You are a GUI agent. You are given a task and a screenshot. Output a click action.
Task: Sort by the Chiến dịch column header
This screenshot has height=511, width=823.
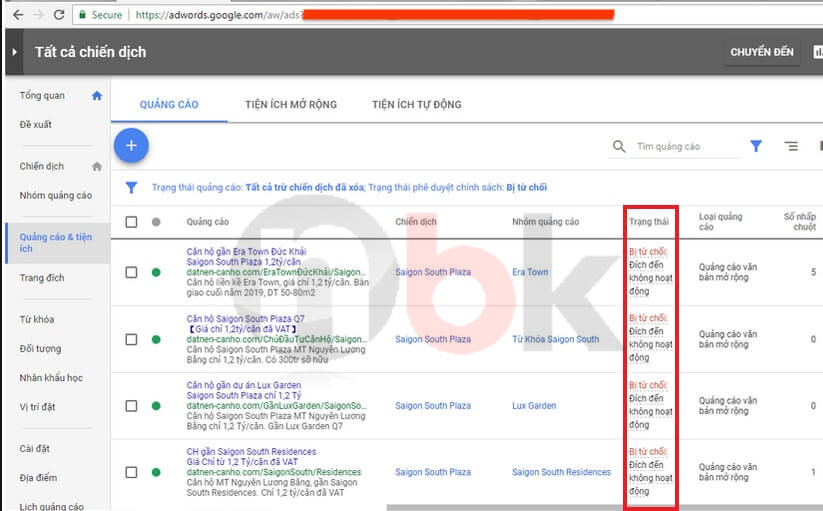pos(416,222)
